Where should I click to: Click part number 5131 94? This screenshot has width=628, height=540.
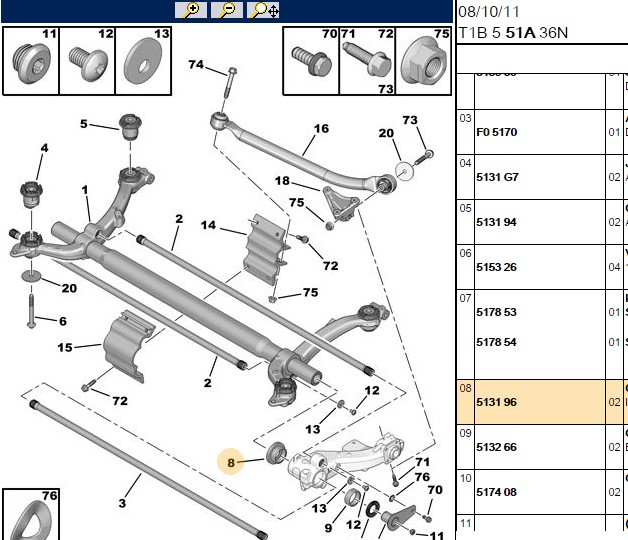[x=496, y=222]
